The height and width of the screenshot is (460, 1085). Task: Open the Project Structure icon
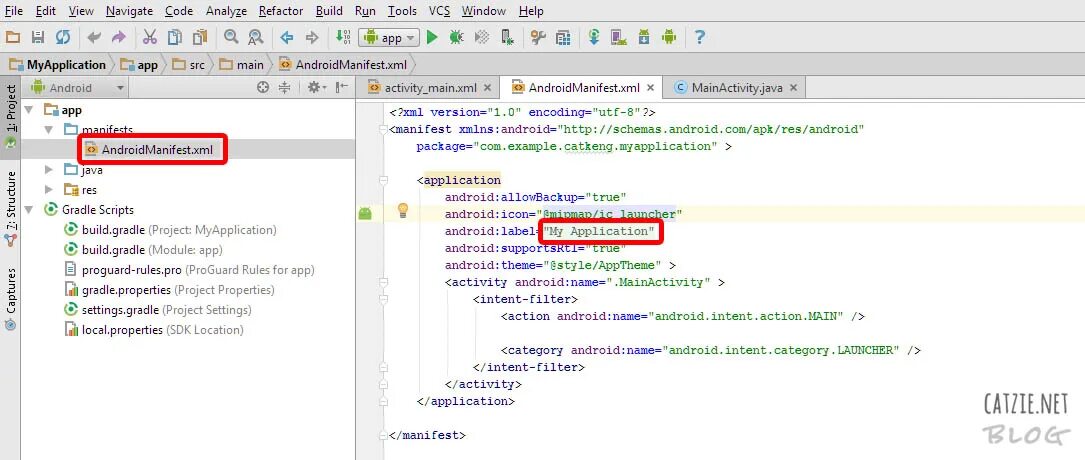tap(563, 37)
